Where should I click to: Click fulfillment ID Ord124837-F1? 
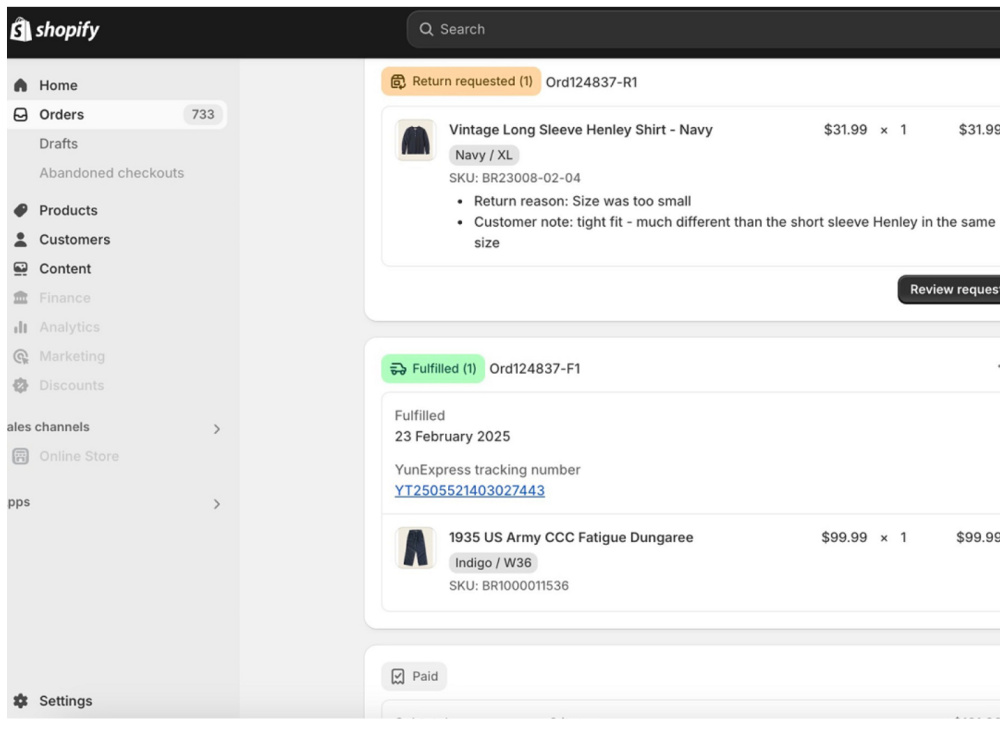pos(534,369)
